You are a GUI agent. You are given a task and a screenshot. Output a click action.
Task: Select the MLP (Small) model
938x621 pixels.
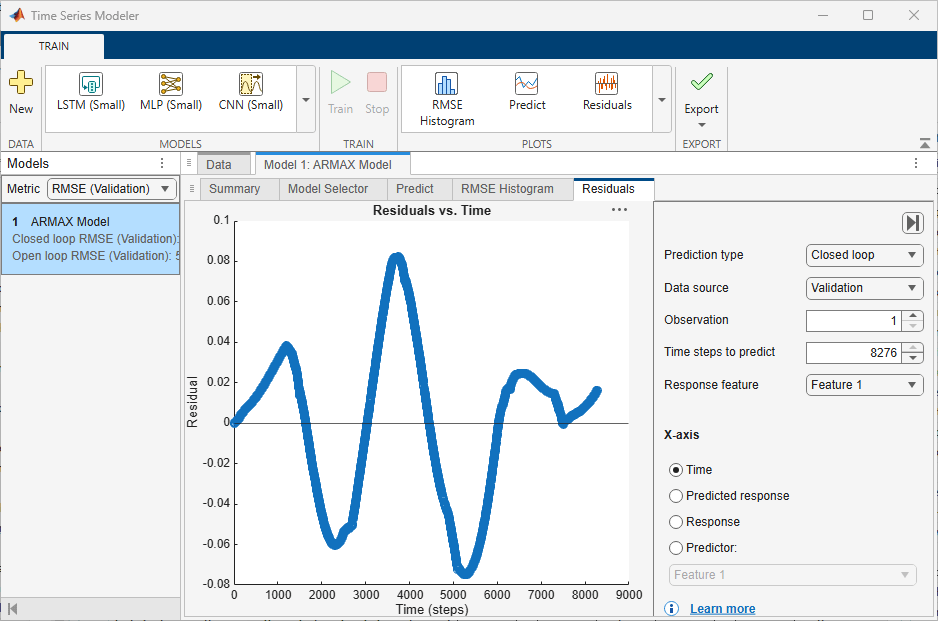pyautogui.click(x=171, y=92)
